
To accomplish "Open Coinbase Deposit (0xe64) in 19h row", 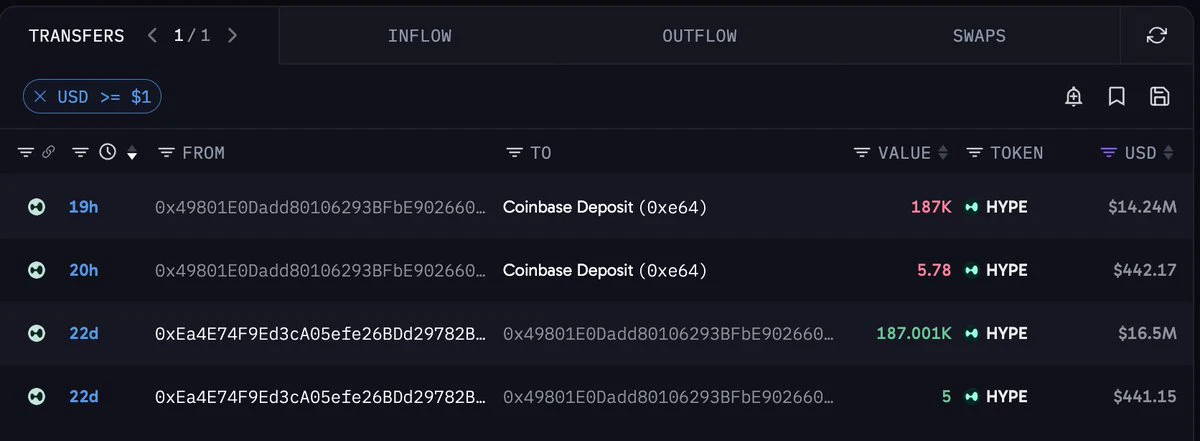I will point(605,208).
